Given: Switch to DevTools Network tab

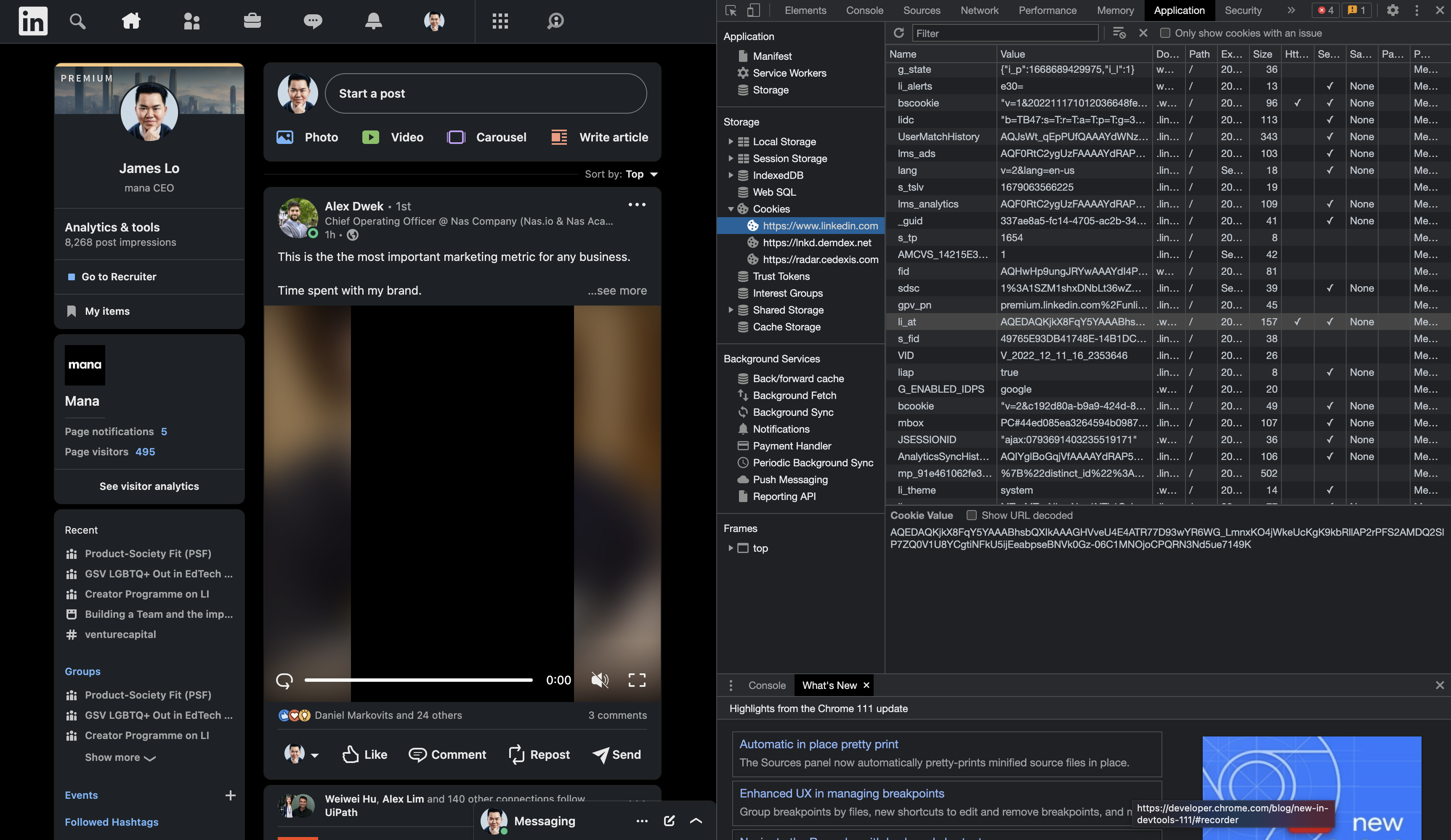Looking at the screenshot, I should click(x=979, y=11).
